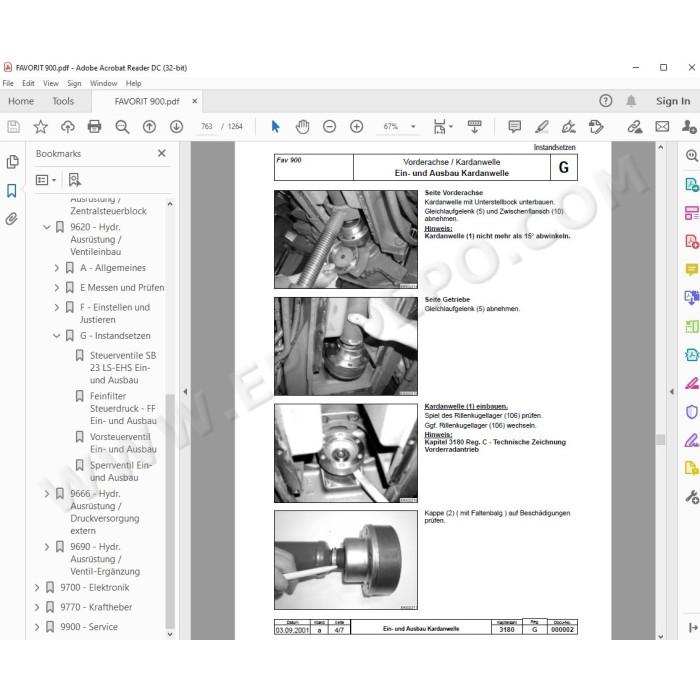700x700 pixels.
Task: Star this file as favorite
Action: 41,127
